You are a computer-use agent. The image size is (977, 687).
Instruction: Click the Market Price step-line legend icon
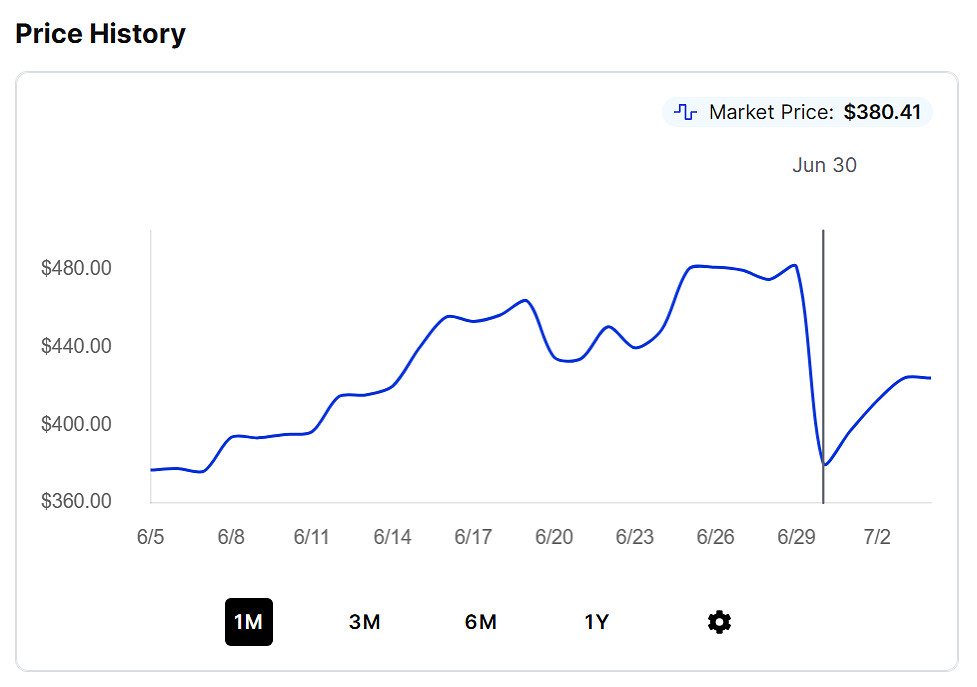pyautogui.click(x=685, y=112)
